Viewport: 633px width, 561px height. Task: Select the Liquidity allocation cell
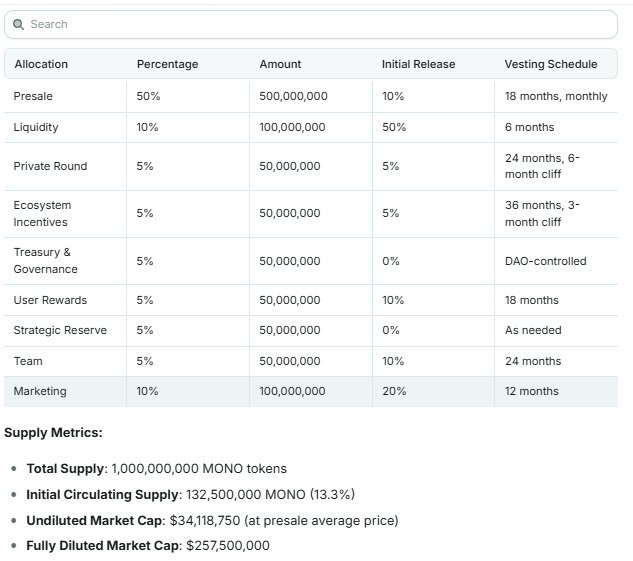tap(65, 127)
